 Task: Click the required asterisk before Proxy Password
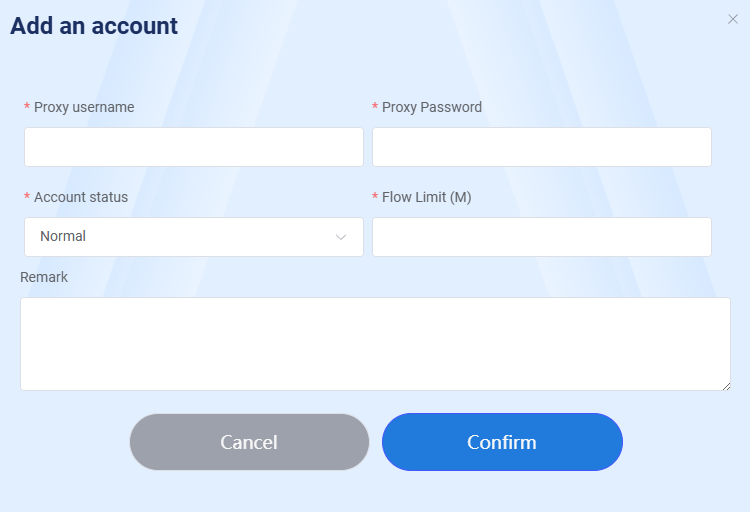tap(375, 106)
